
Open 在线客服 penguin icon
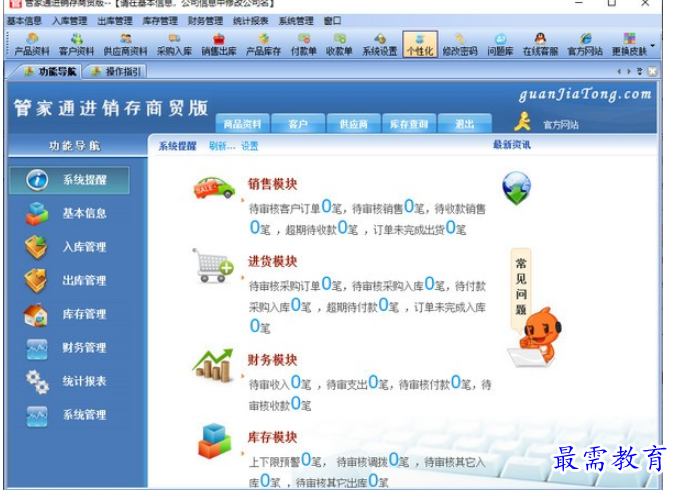point(540,45)
